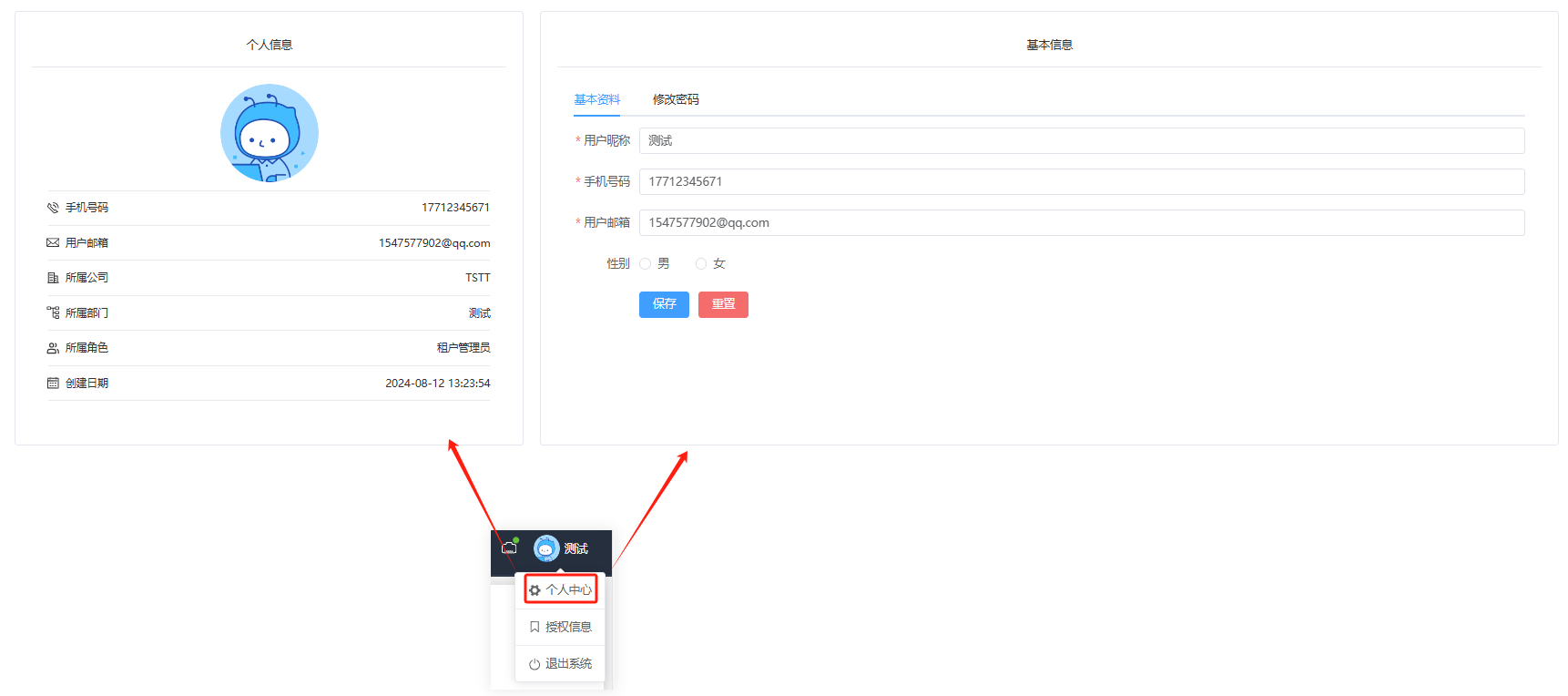Select the 女 gender radio button
The image size is (1568, 696).
701,264
